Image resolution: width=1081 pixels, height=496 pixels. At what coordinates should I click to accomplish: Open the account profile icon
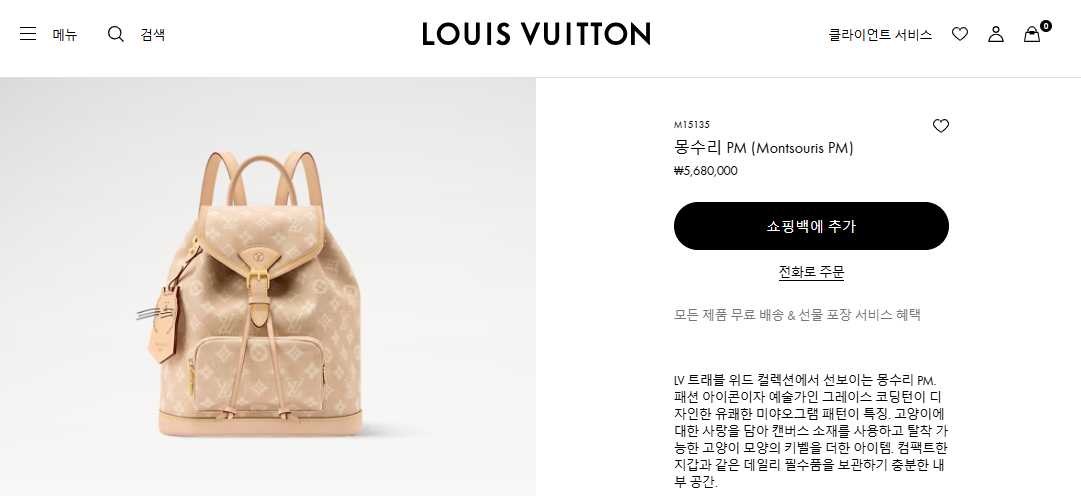click(996, 34)
